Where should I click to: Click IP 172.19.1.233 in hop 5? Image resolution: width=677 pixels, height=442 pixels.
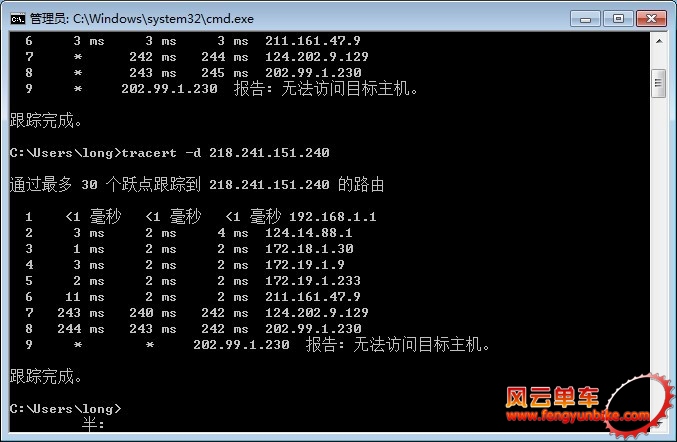313,281
